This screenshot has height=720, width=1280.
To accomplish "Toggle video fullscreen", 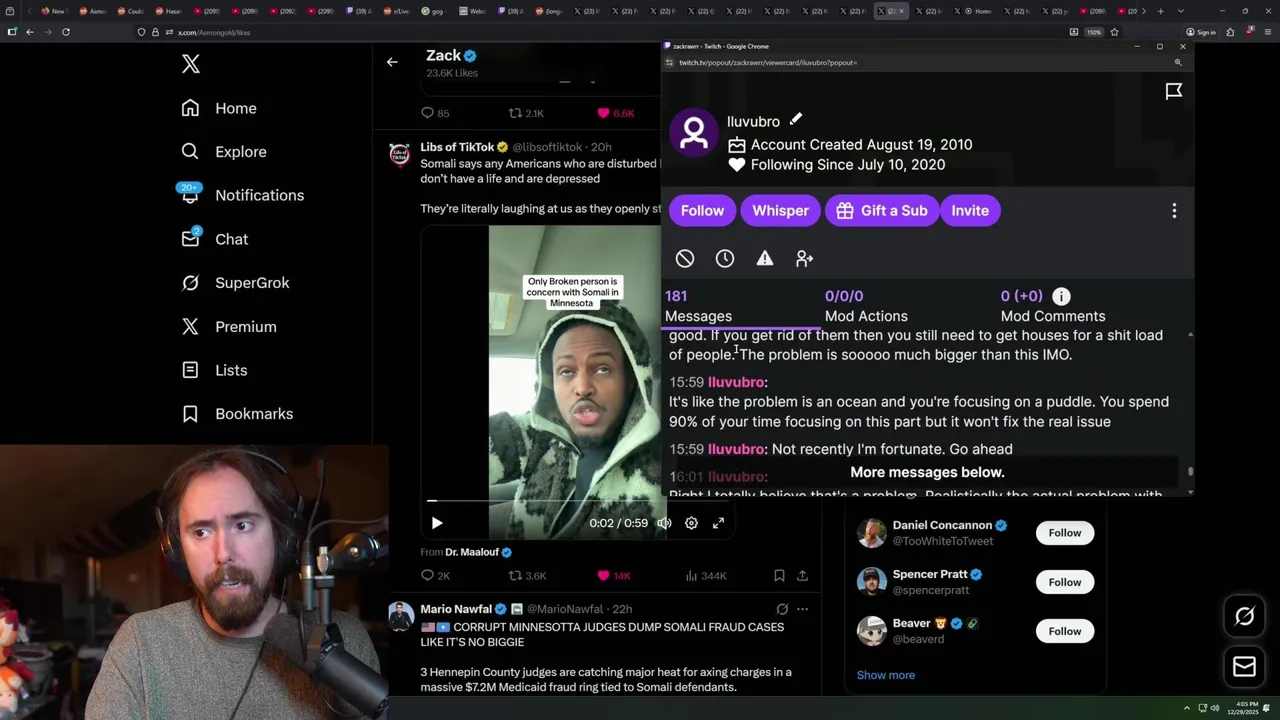I will point(718,523).
